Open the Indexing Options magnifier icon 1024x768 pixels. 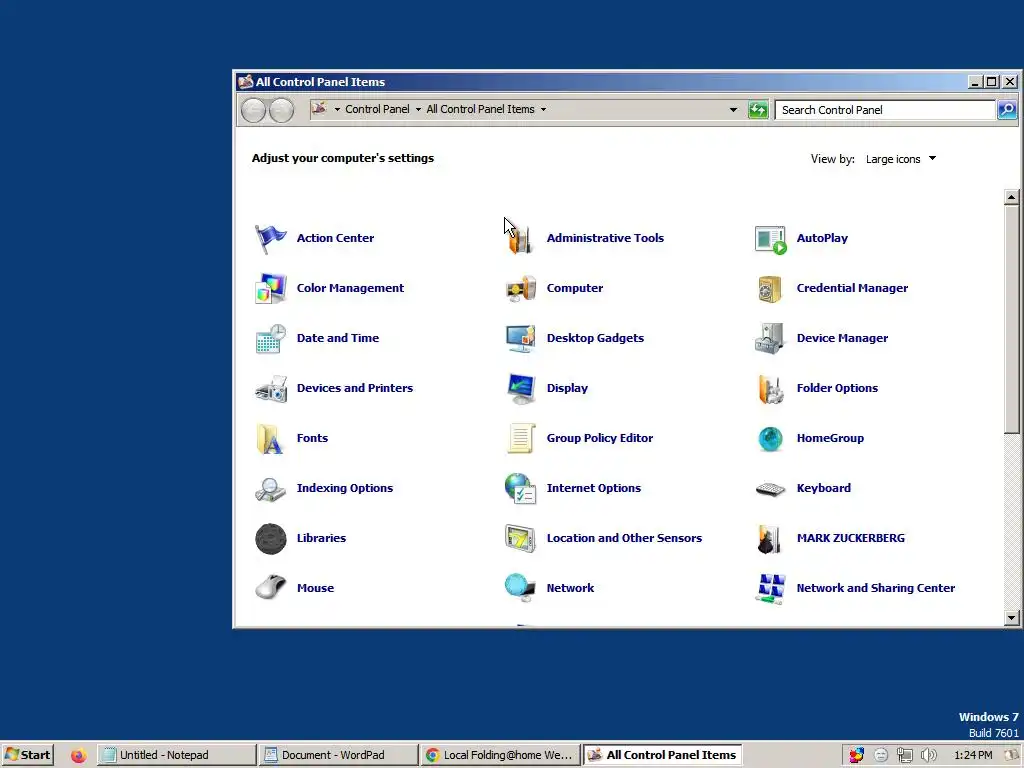[270, 488]
